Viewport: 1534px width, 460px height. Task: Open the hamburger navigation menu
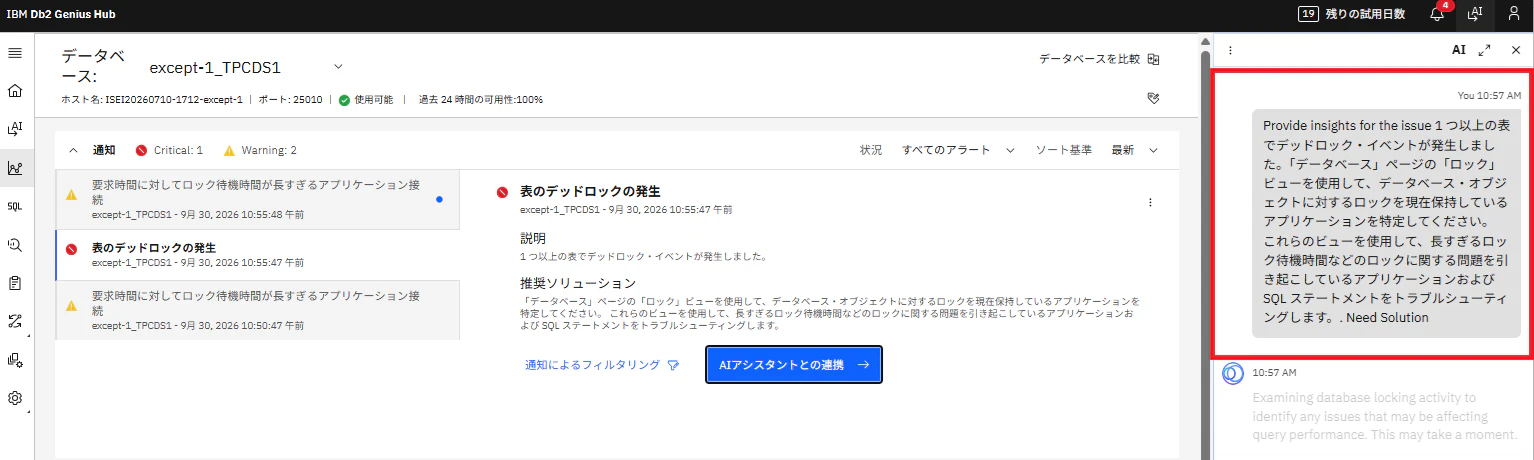pos(15,52)
